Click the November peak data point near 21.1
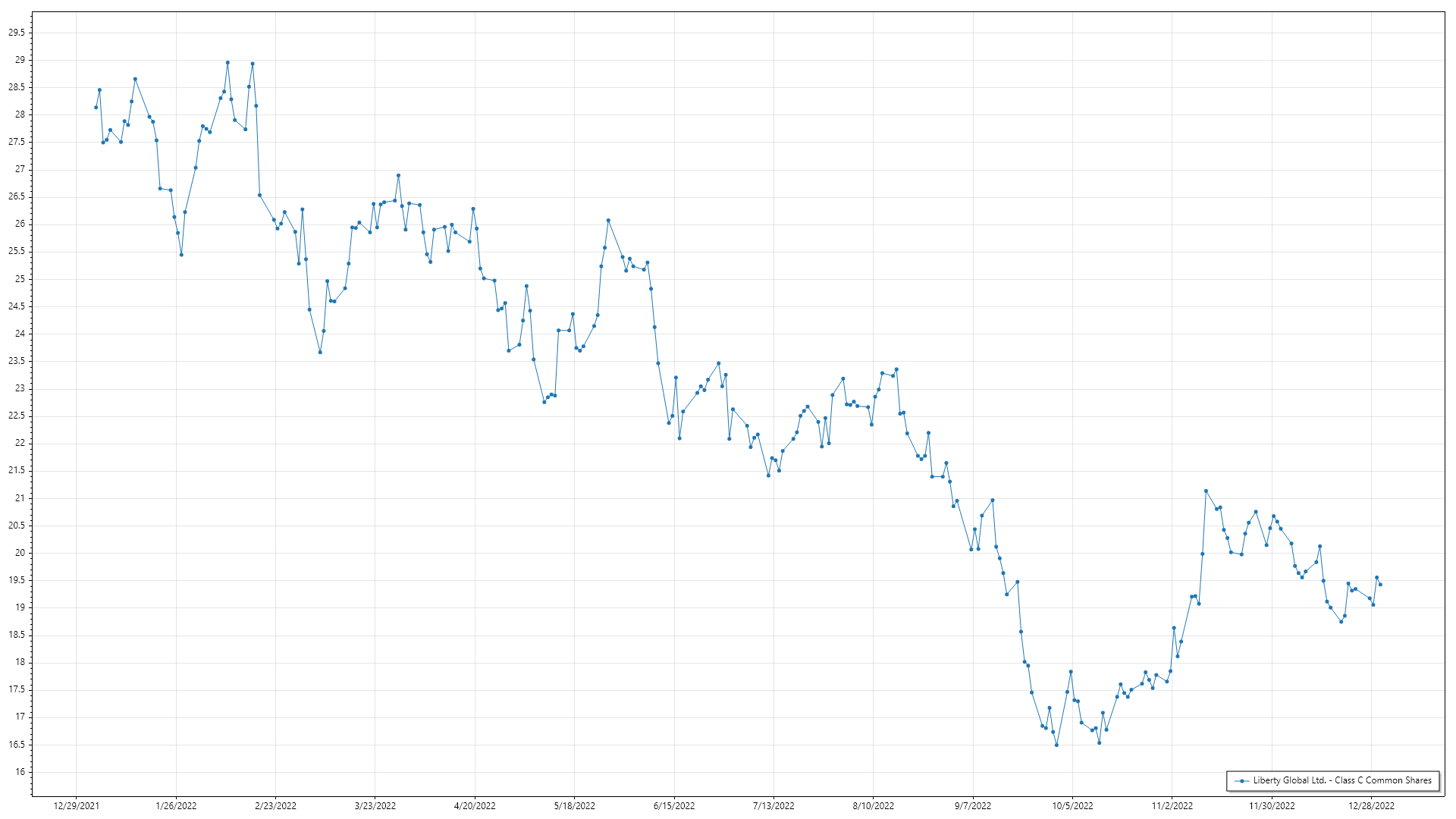1456x819 pixels. (1206, 491)
